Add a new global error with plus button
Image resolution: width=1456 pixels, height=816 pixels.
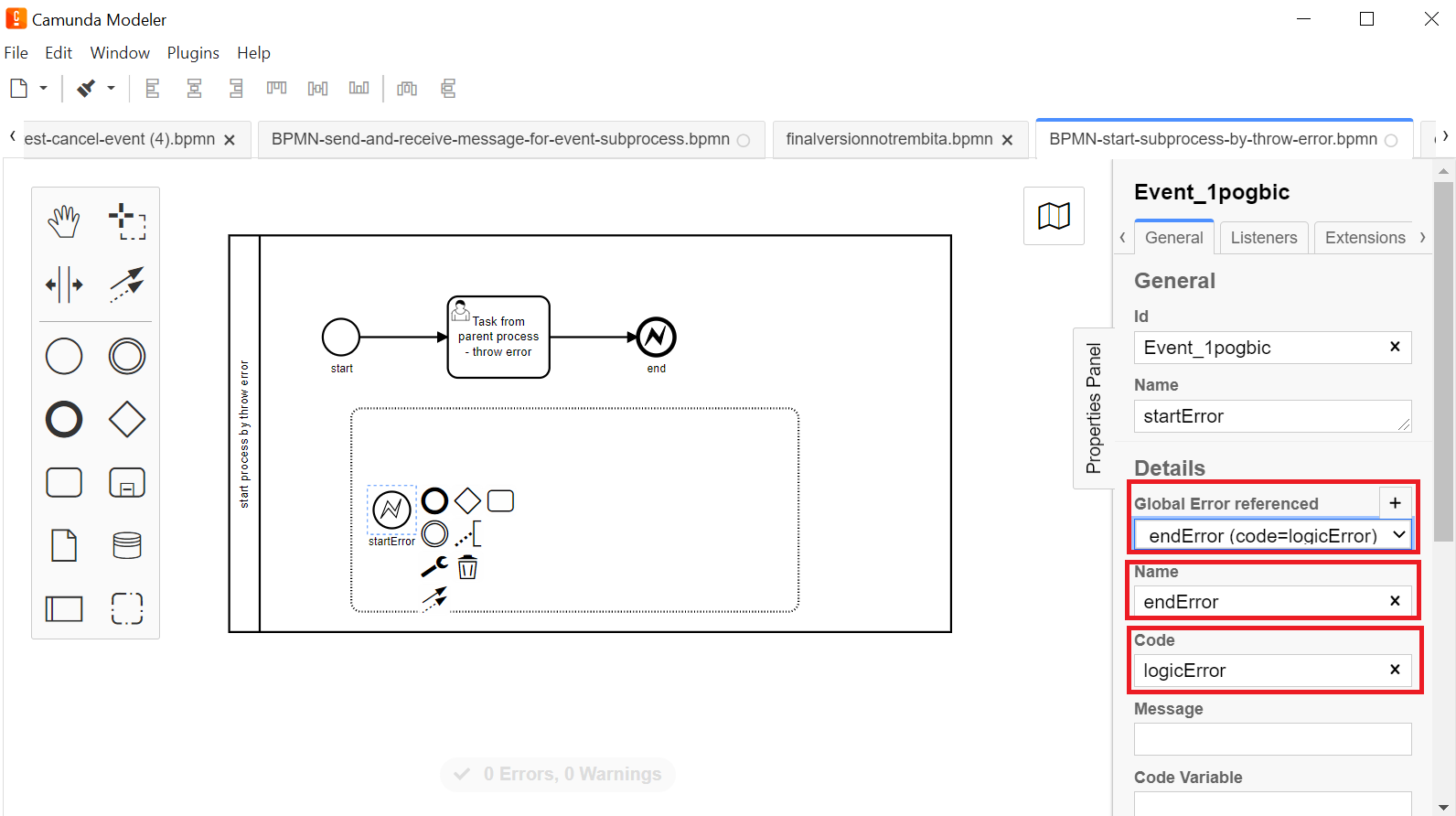pyautogui.click(x=1395, y=502)
